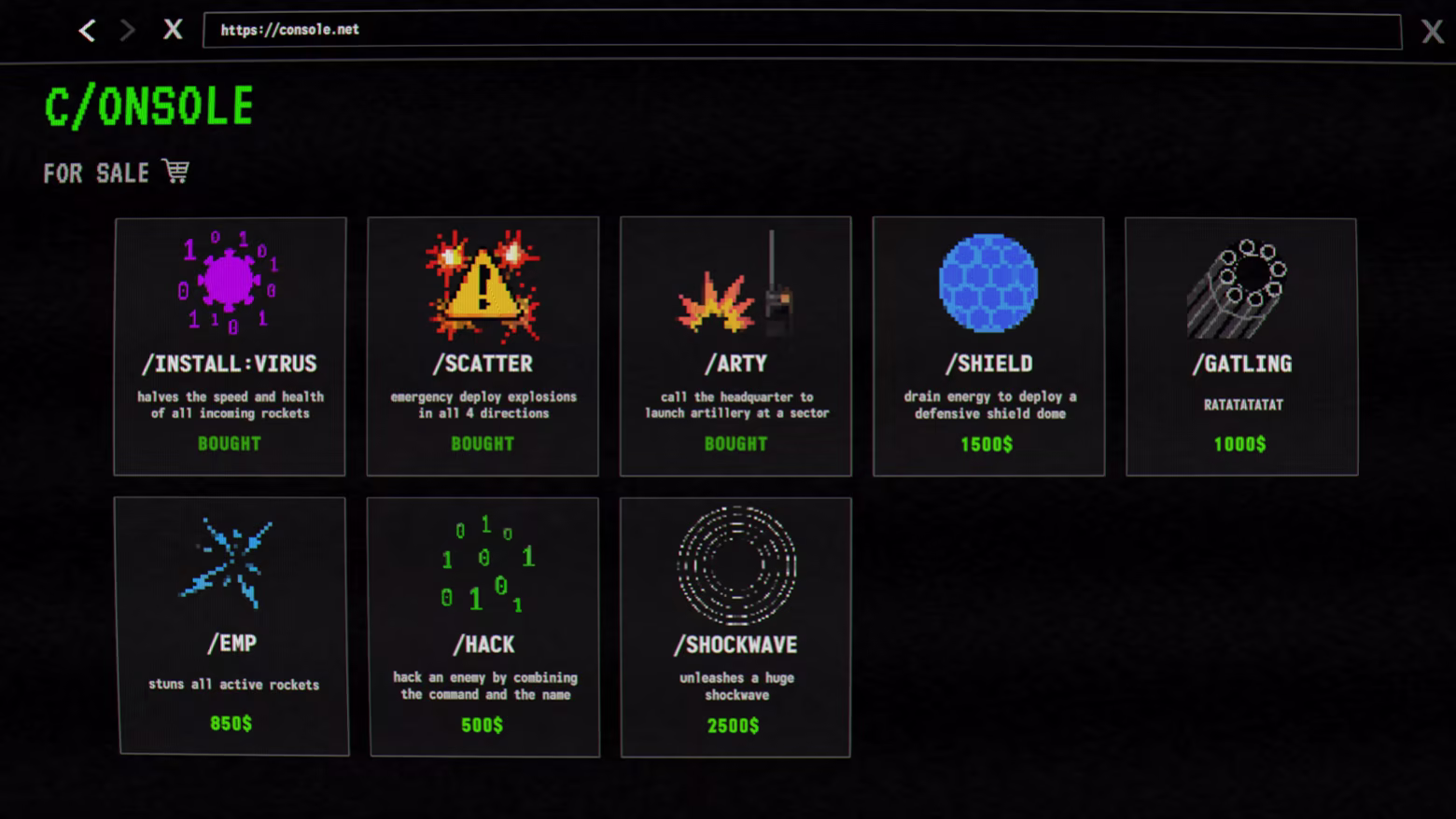1456x819 pixels.
Task: Go back with the browser back arrow
Action: [x=87, y=31]
